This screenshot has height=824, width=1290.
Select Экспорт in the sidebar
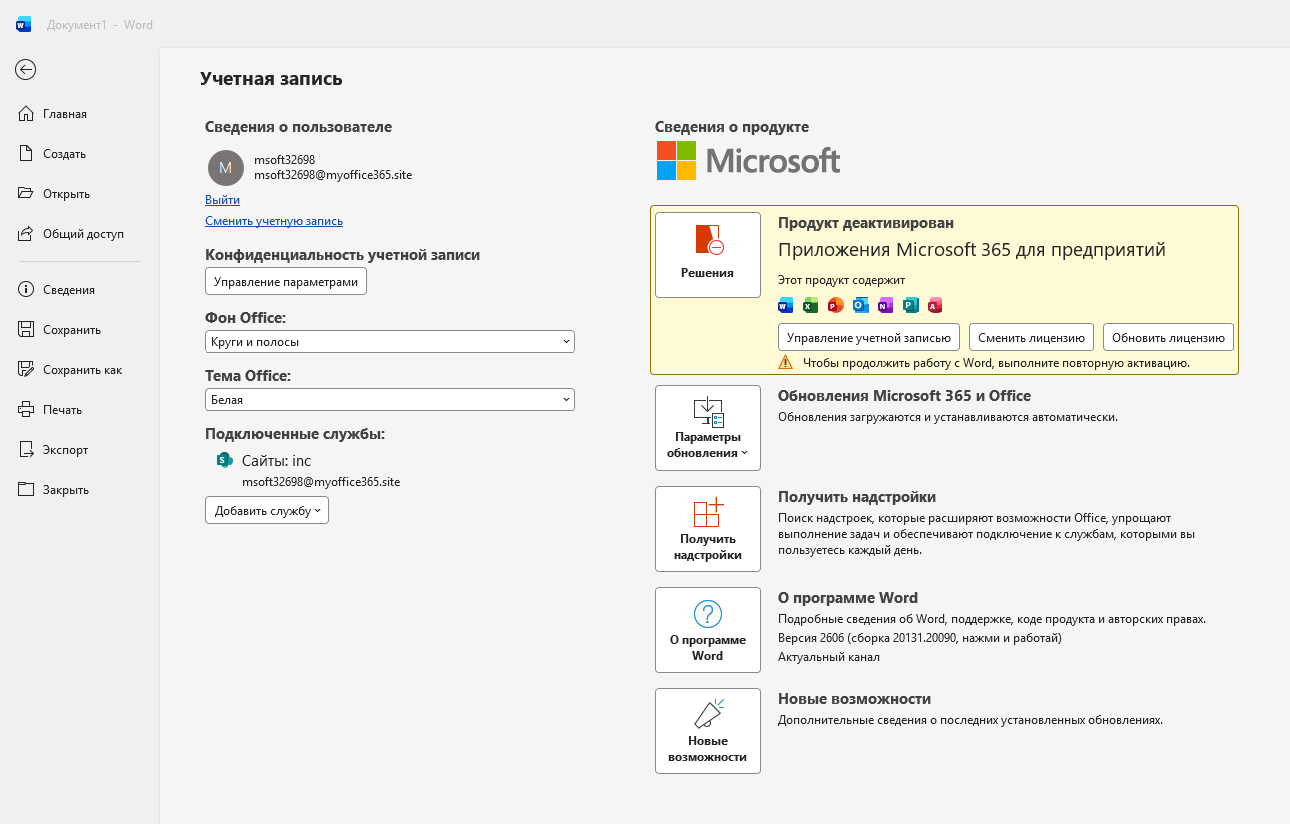click(65, 450)
